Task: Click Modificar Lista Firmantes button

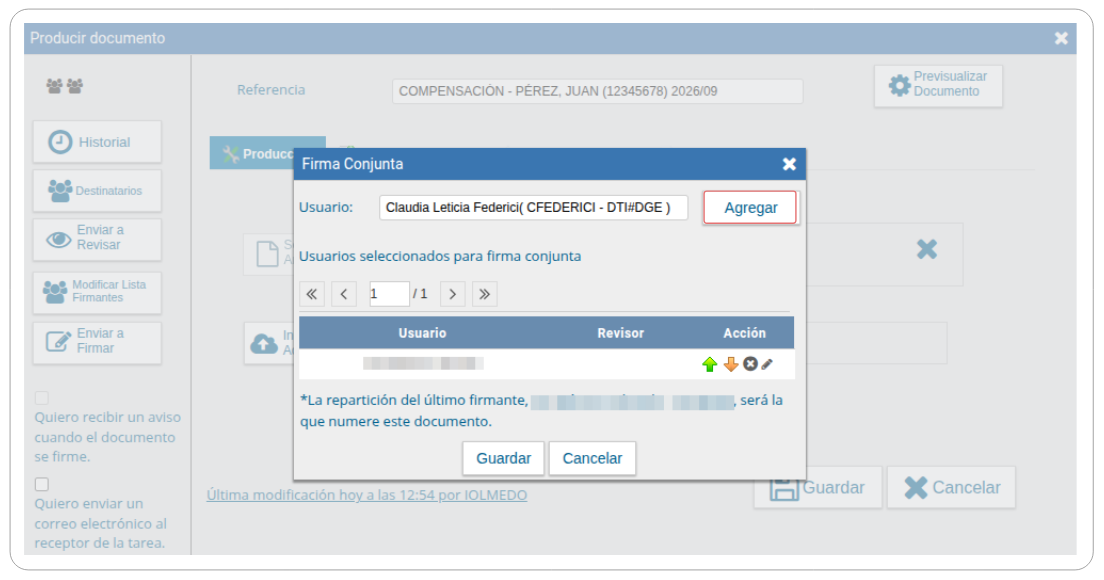Action: (97, 292)
